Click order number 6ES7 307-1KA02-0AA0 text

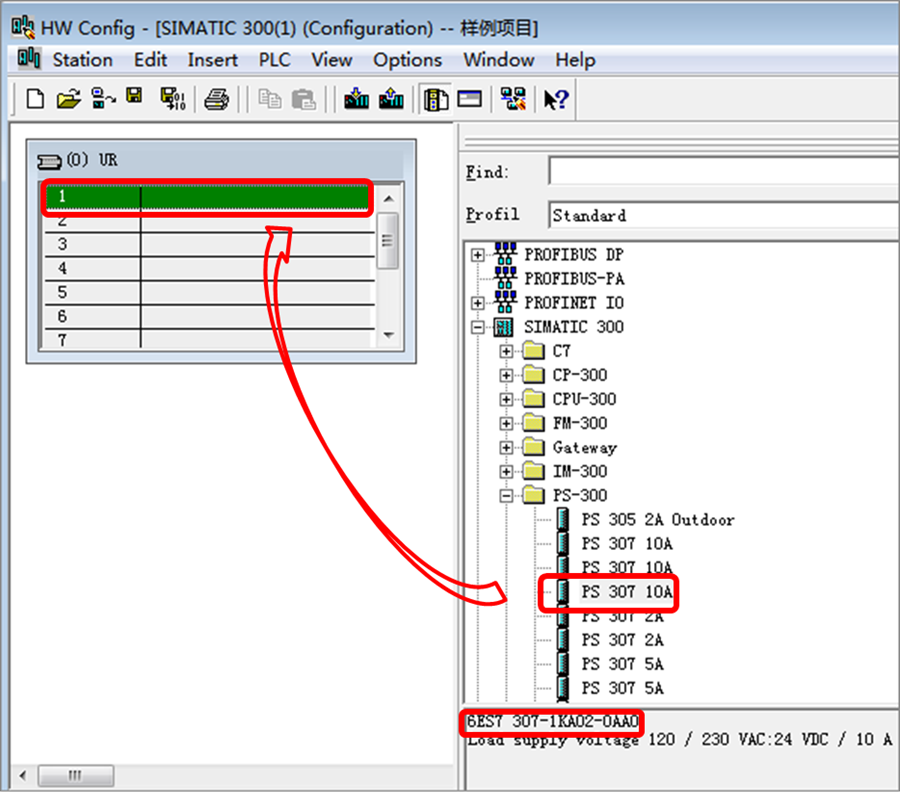tap(552, 721)
